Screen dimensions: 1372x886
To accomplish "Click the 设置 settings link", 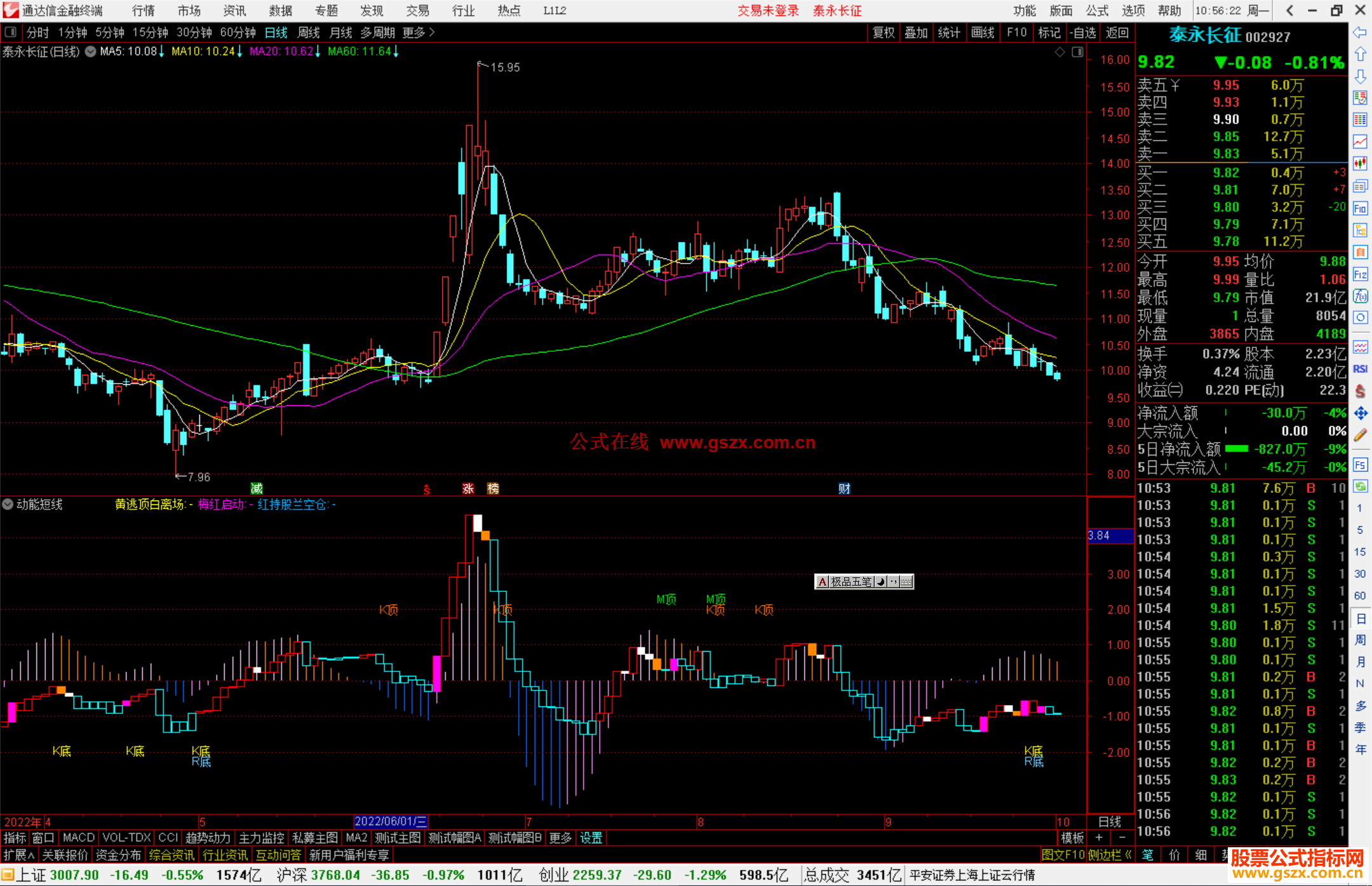I will [591, 838].
